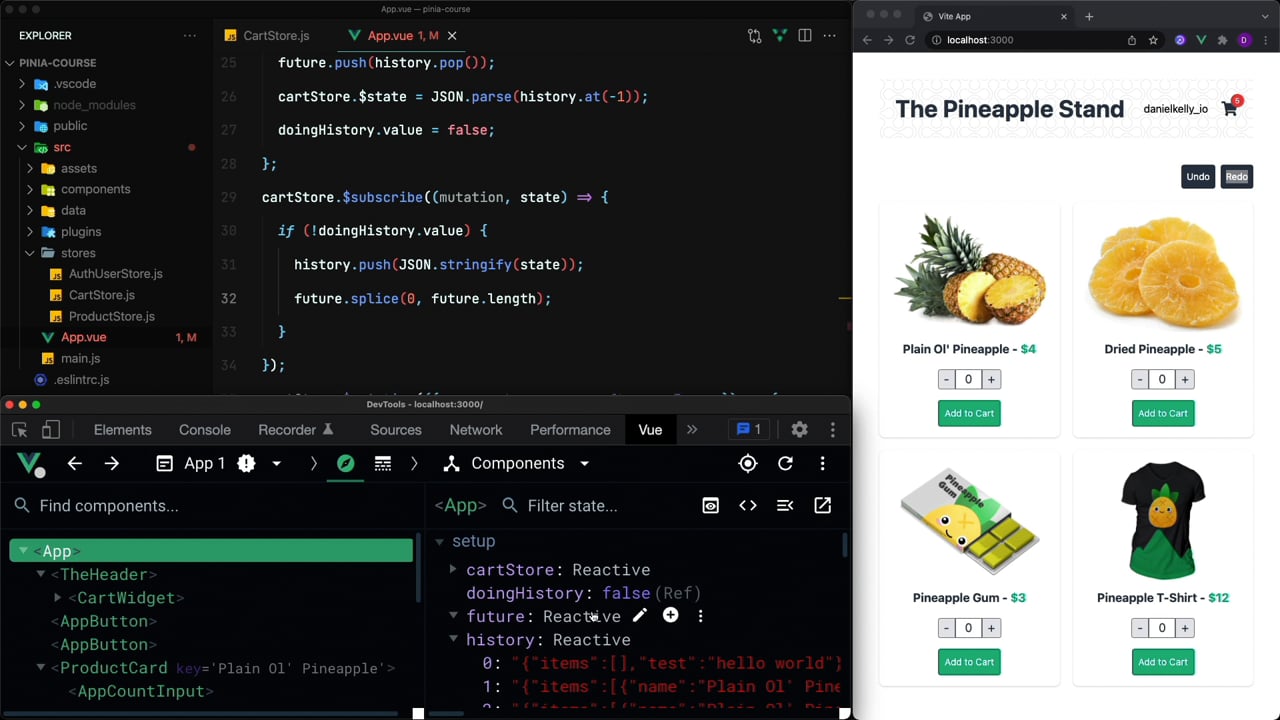The width and height of the screenshot is (1280, 720).
Task: Click the scroll to component eye icon
Action: click(x=711, y=506)
